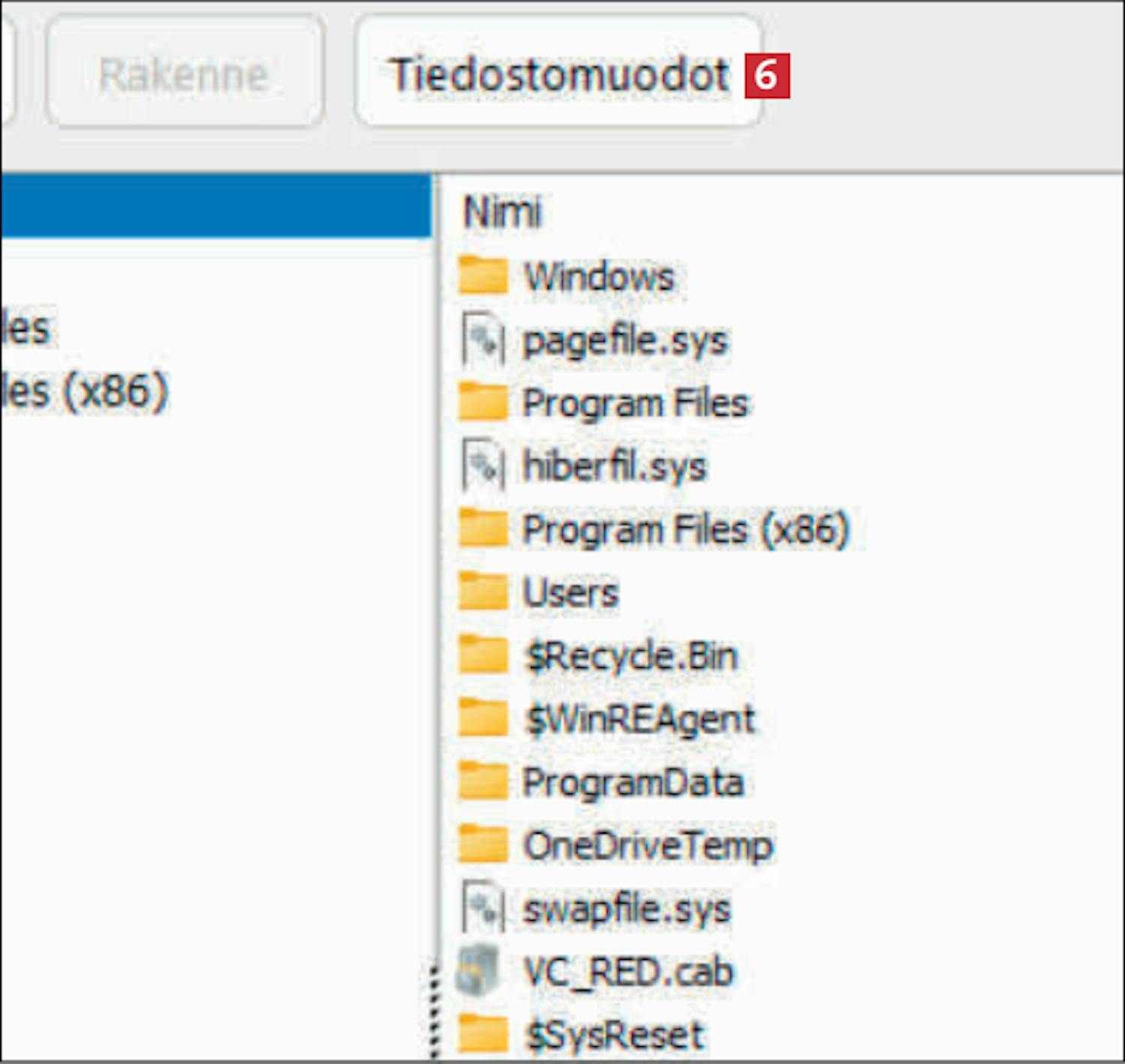
Task: Click the Nimi column header
Action: pos(502,211)
